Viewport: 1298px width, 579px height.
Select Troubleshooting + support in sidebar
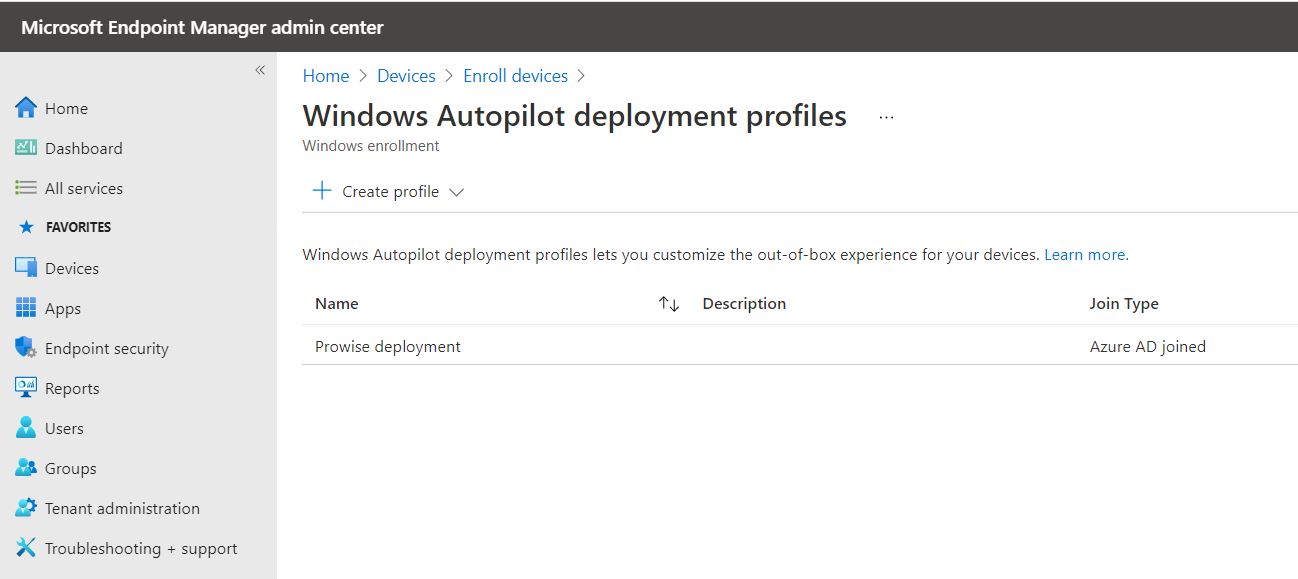point(141,549)
